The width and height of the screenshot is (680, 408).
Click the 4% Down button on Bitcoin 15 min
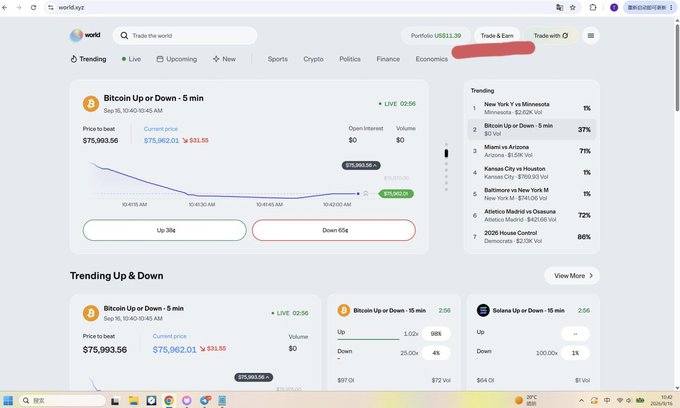point(436,353)
